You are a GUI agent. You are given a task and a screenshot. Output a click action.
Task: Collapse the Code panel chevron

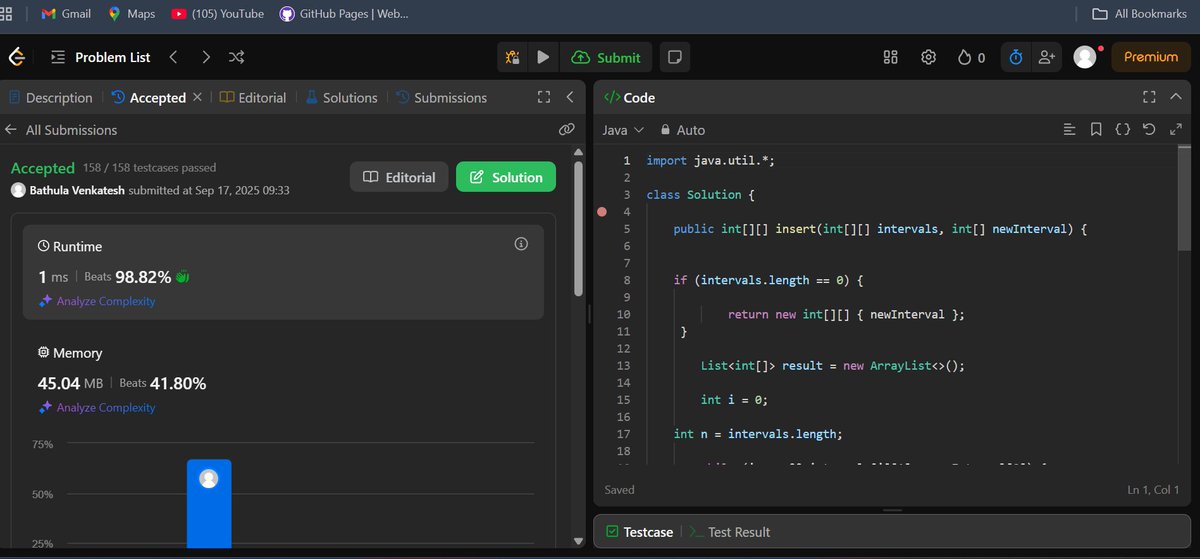[x=1176, y=97]
